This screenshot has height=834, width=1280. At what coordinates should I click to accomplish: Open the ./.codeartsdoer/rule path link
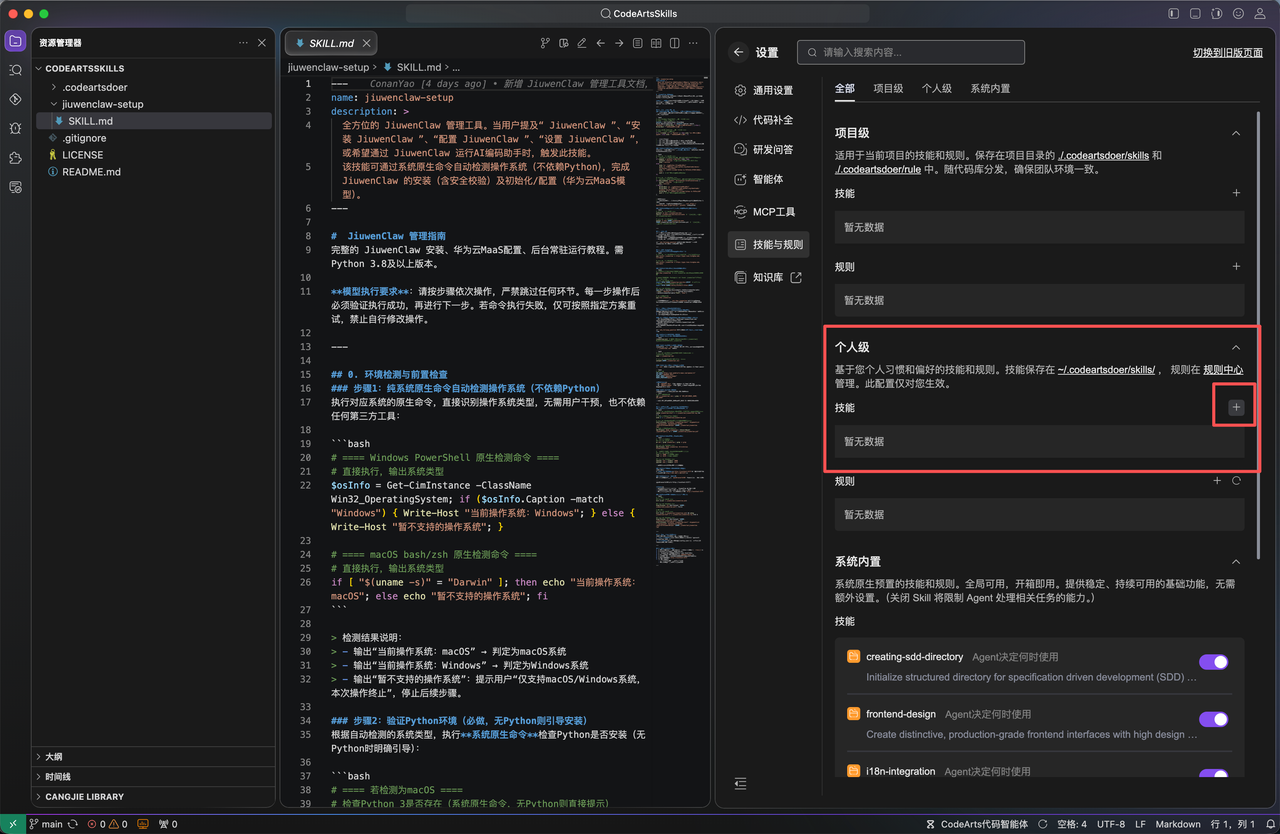(877, 170)
